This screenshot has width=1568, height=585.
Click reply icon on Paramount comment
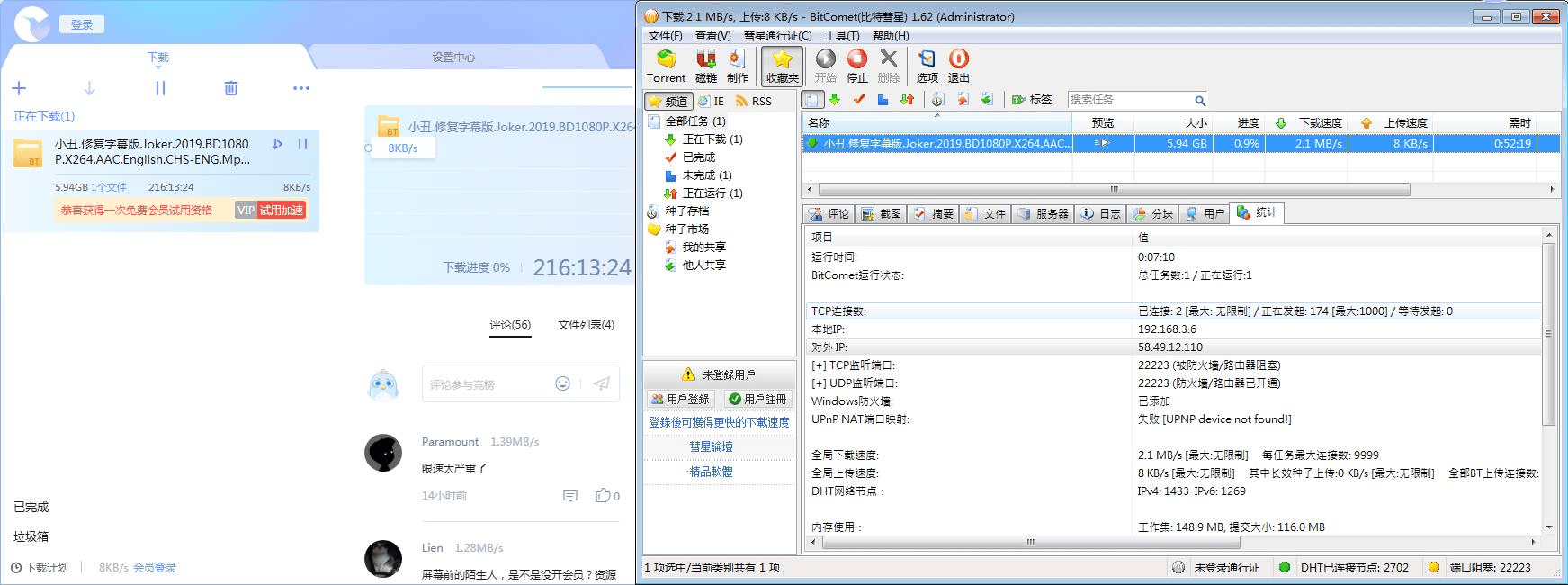point(569,496)
